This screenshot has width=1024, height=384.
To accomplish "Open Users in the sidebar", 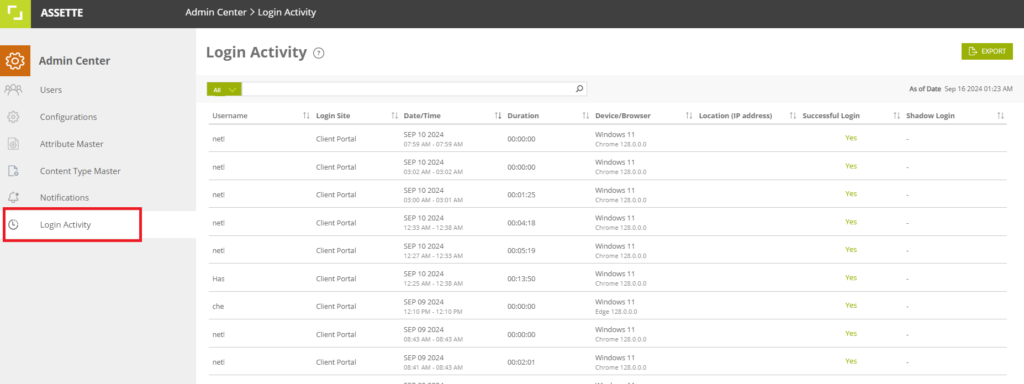I will point(51,89).
